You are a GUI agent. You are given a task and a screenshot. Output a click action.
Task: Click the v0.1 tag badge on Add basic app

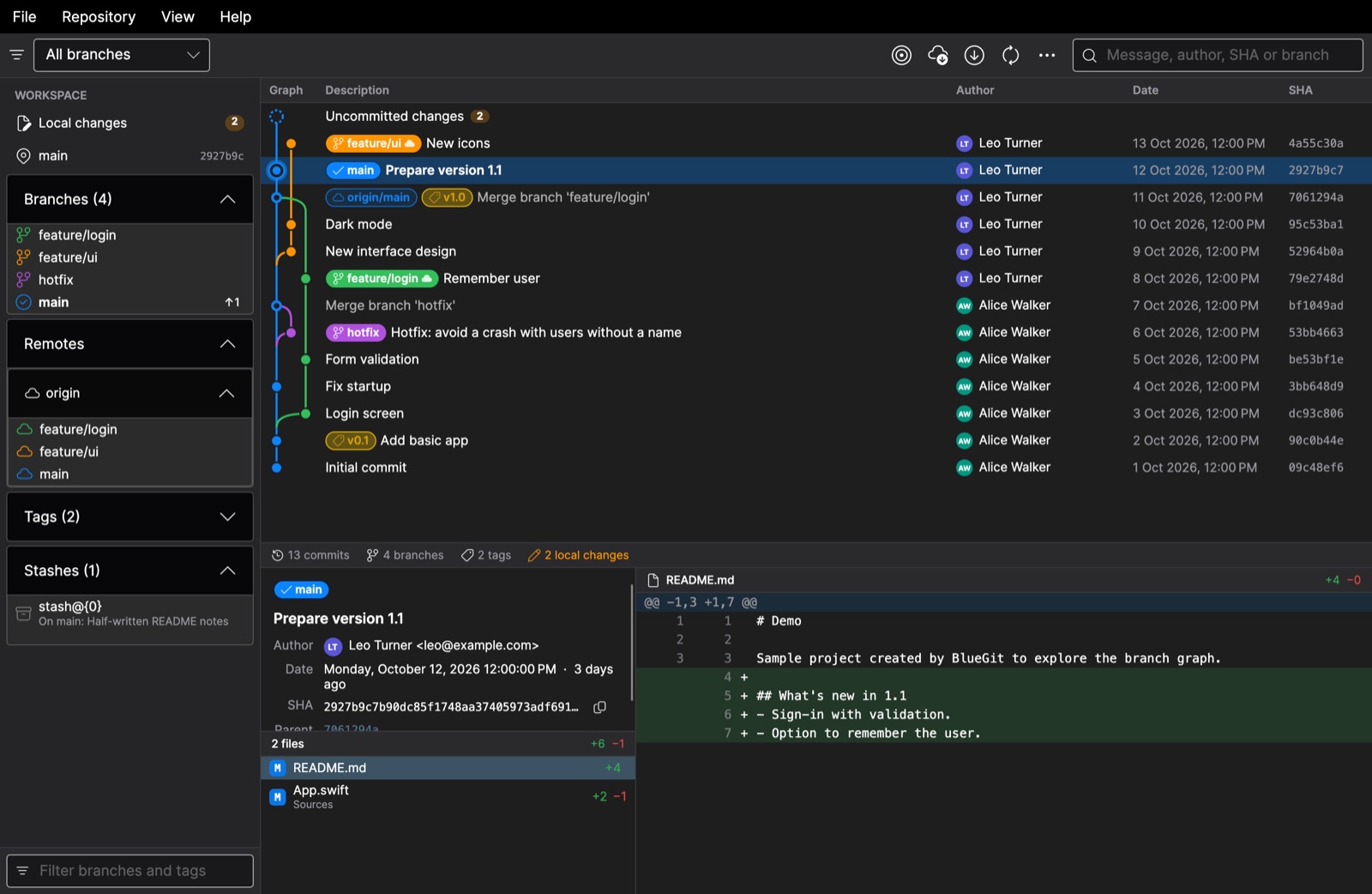[351, 440]
